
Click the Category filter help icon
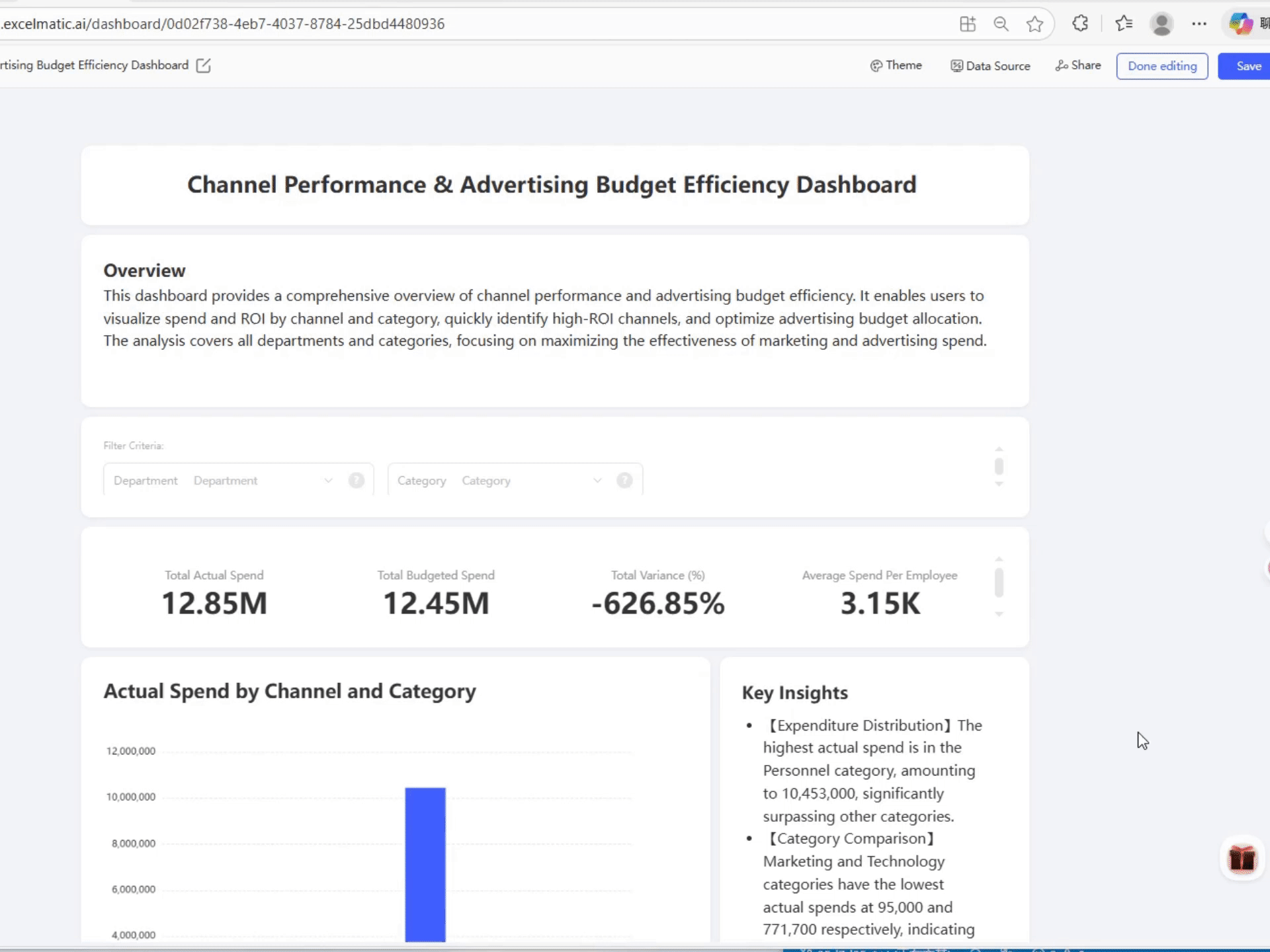(624, 481)
